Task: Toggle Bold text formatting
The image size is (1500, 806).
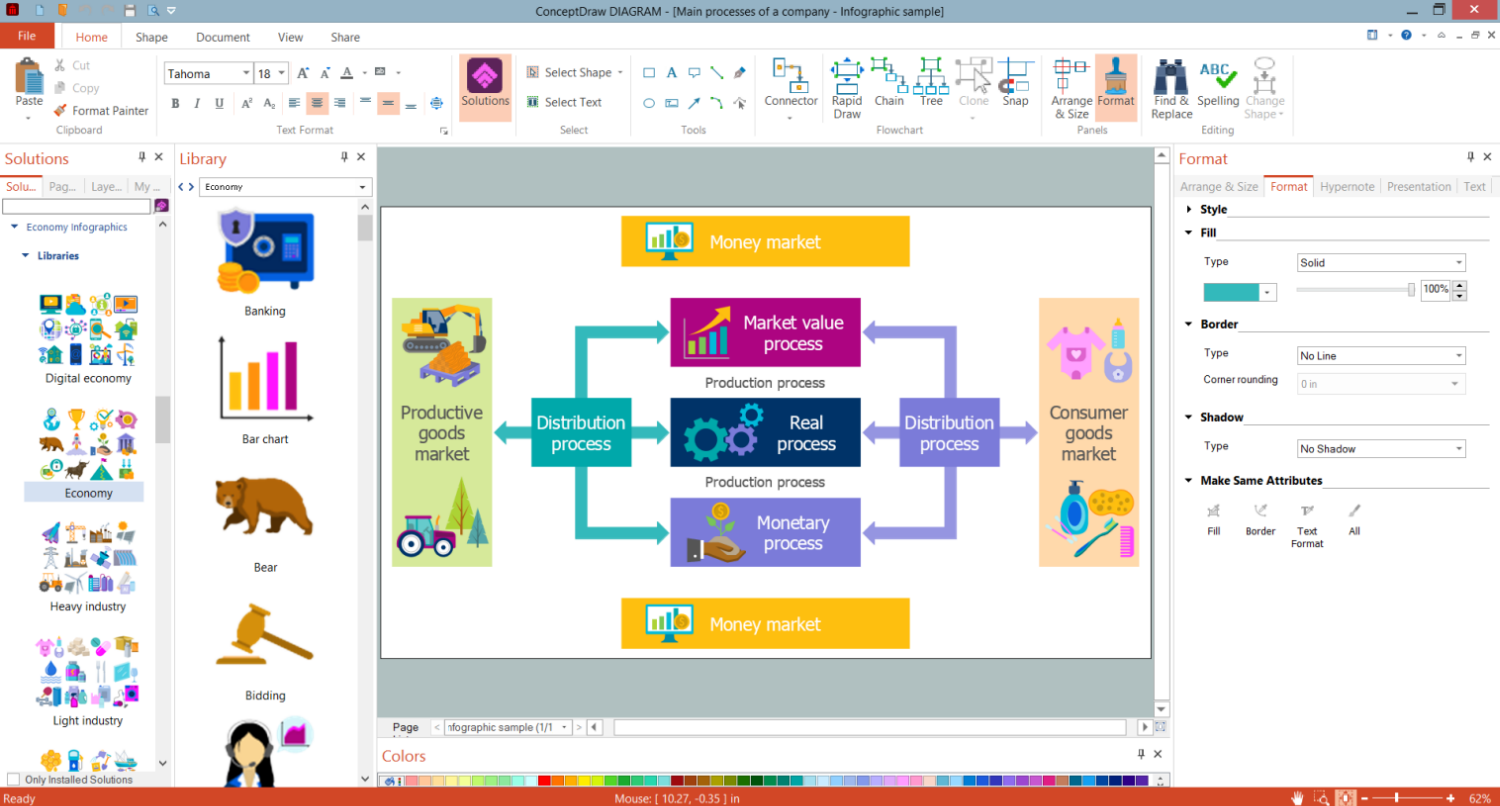Action: coord(175,103)
